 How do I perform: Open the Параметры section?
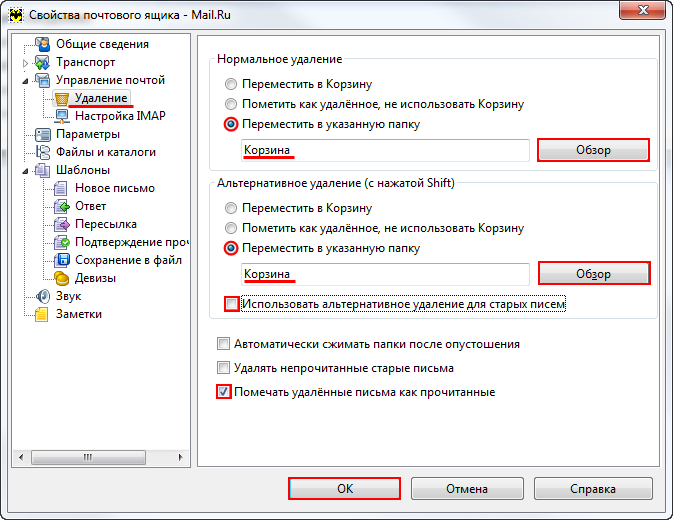88,134
